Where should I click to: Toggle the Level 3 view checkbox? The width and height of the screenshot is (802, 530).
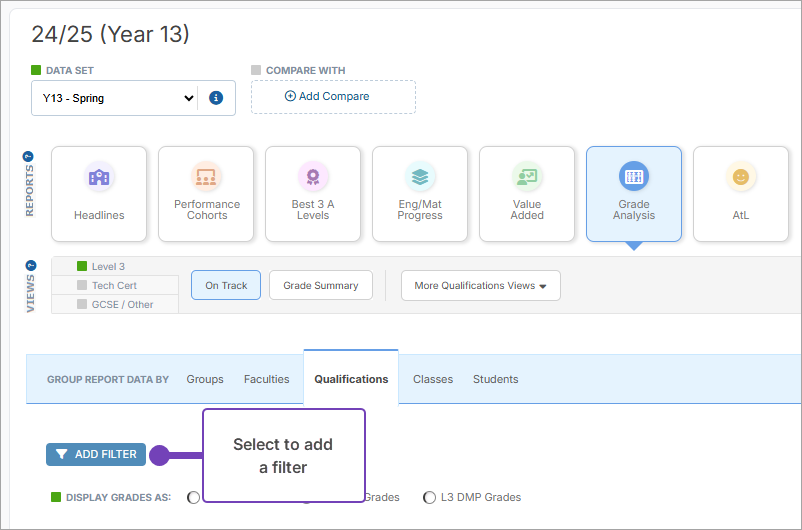(84, 267)
